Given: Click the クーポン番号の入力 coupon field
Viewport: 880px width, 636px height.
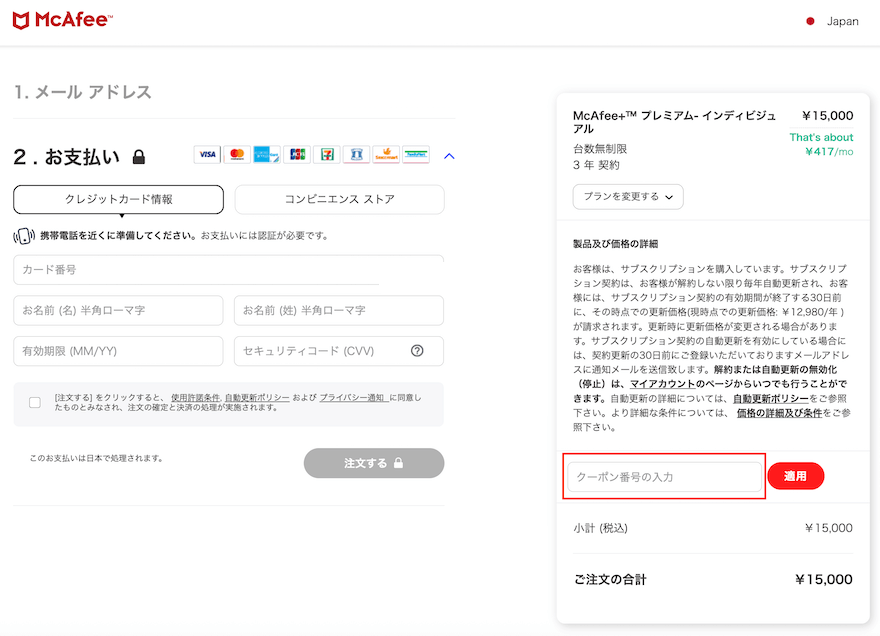Looking at the screenshot, I should coord(664,477).
